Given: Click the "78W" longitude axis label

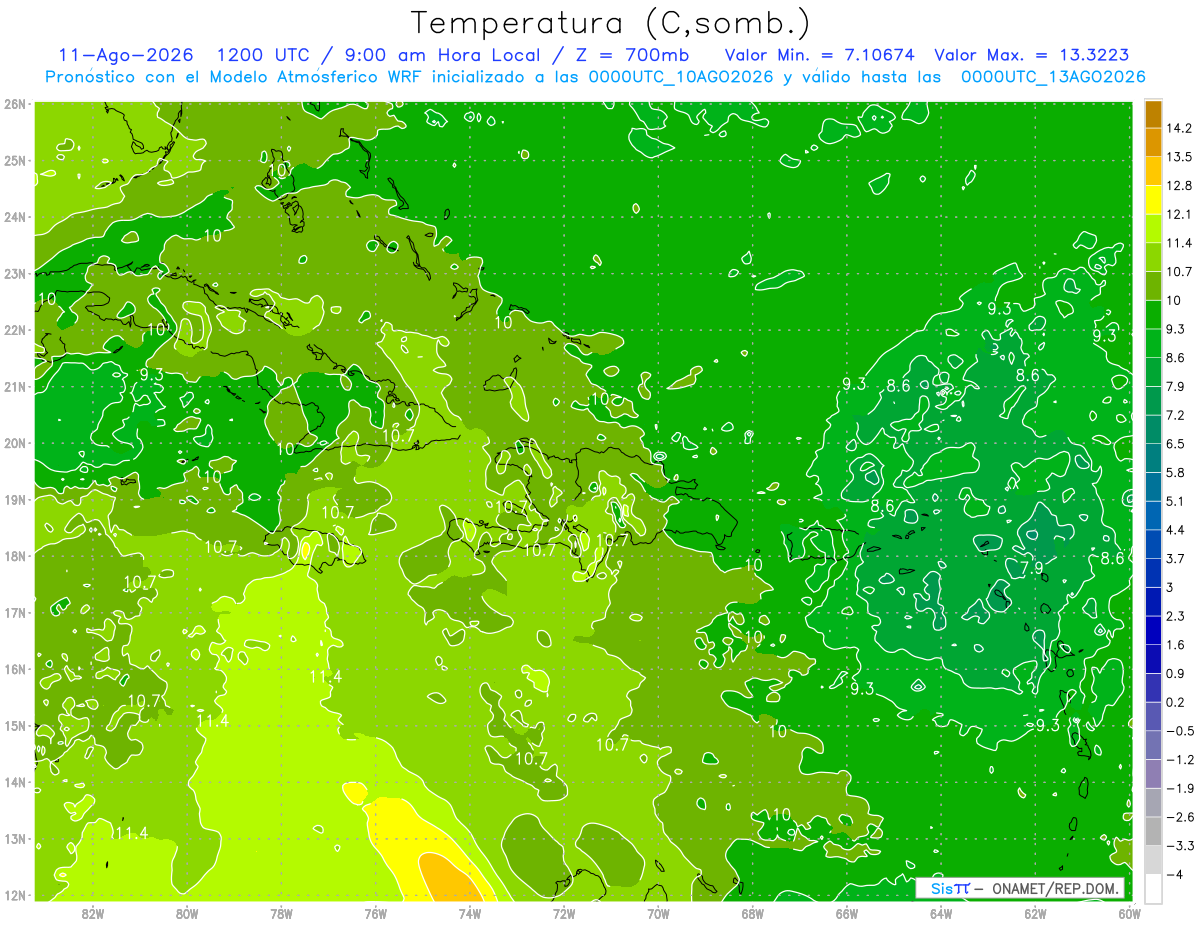Looking at the screenshot, I should [281, 912].
